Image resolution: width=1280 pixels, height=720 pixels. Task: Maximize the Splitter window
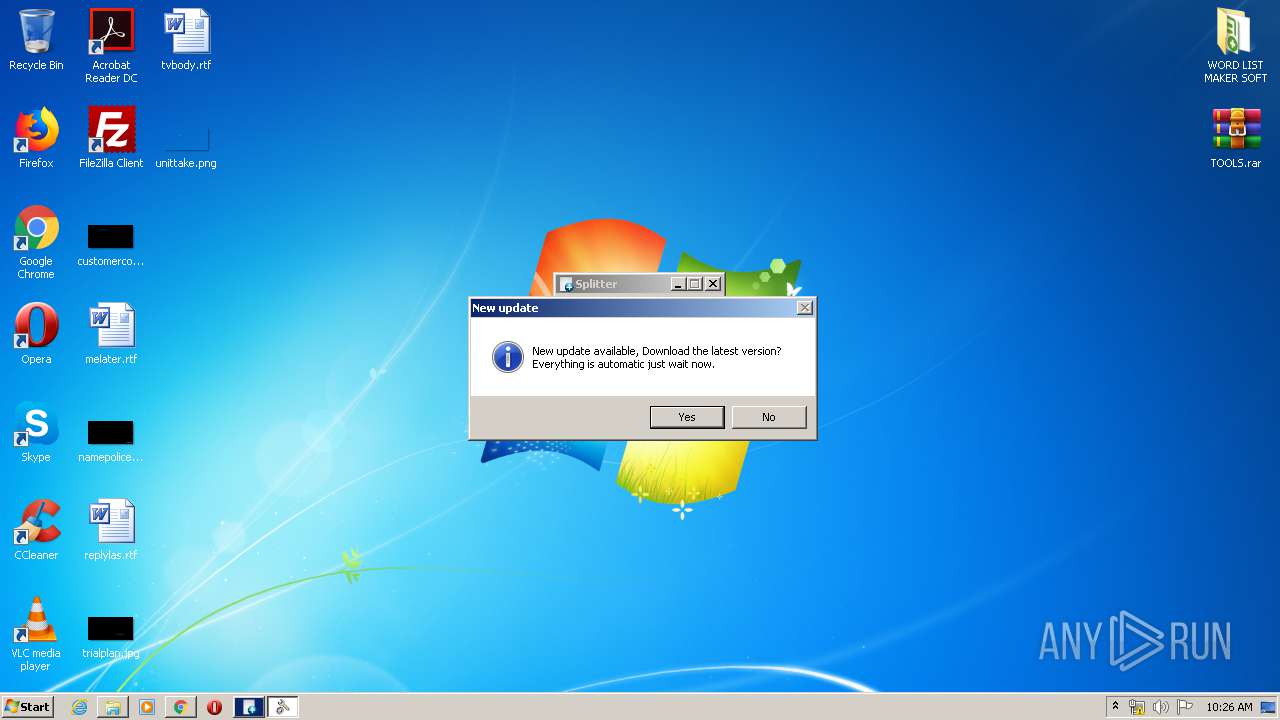[695, 284]
